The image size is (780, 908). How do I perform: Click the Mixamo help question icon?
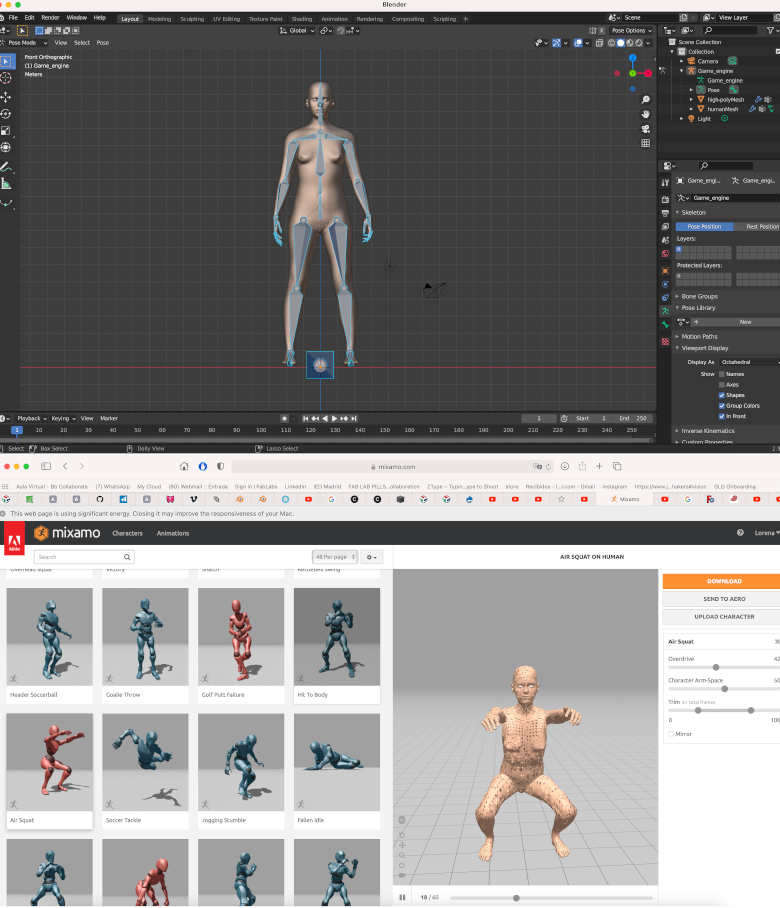pyautogui.click(x=740, y=533)
